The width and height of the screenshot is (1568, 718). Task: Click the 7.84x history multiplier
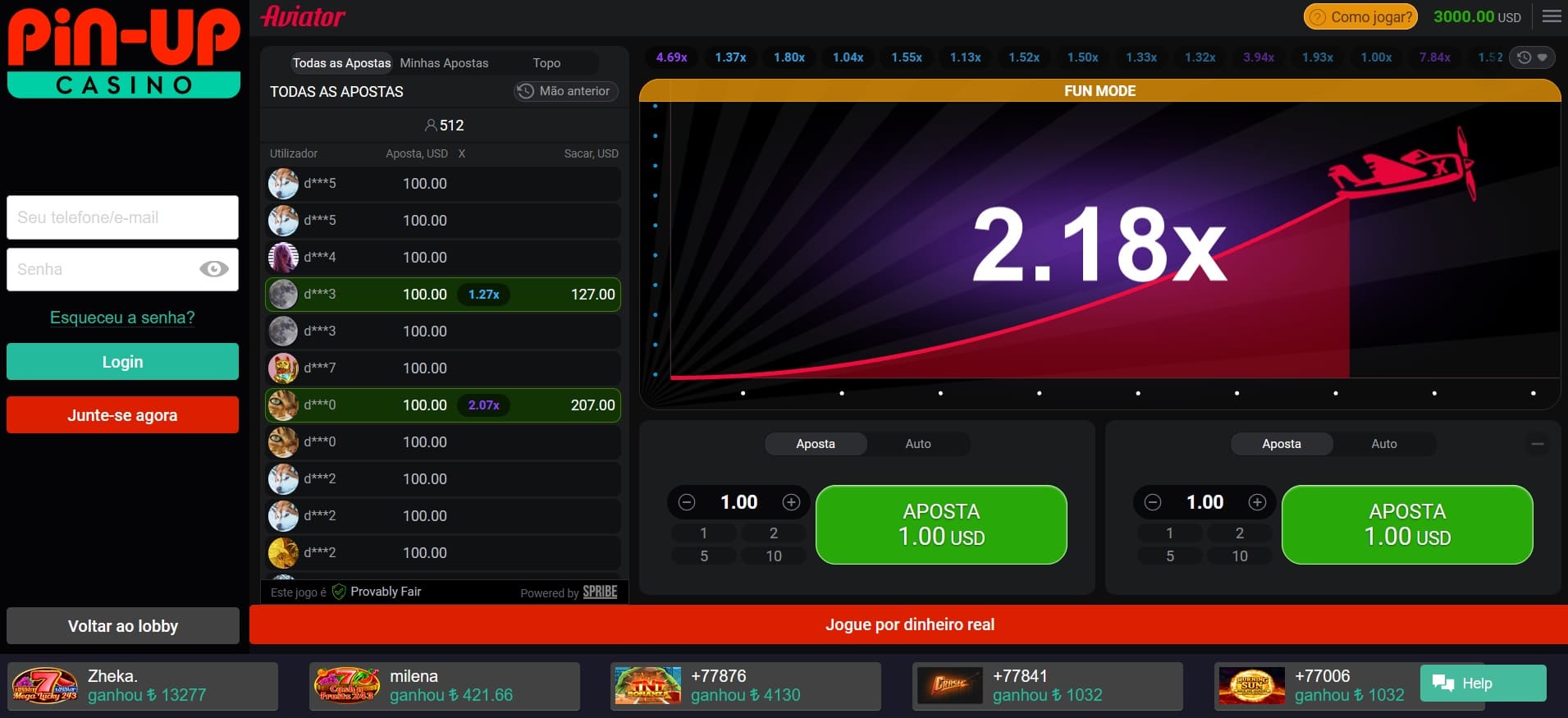point(1435,57)
